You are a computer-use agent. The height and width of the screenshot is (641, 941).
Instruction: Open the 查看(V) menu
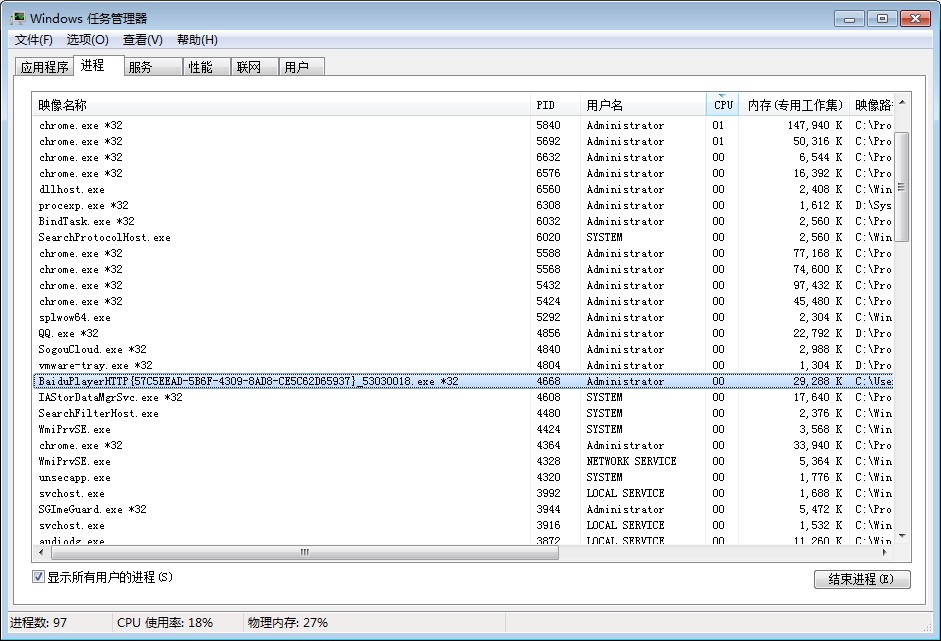pyautogui.click(x=143, y=40)
